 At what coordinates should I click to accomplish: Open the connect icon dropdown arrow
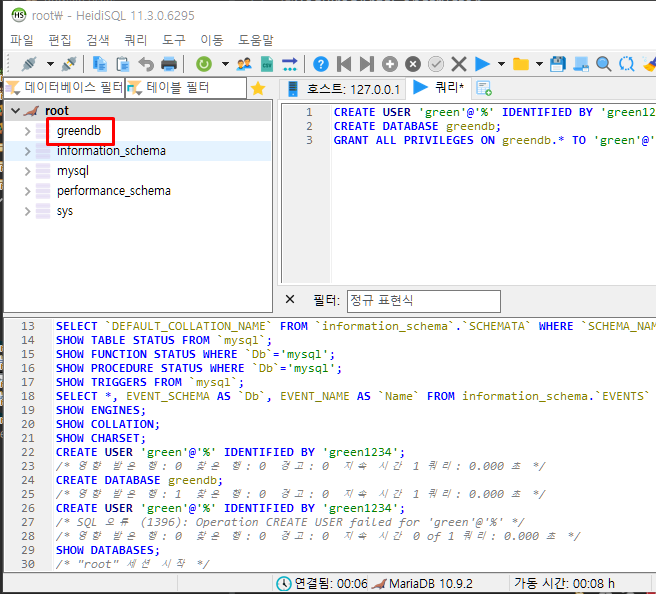(x=50, y=64)
